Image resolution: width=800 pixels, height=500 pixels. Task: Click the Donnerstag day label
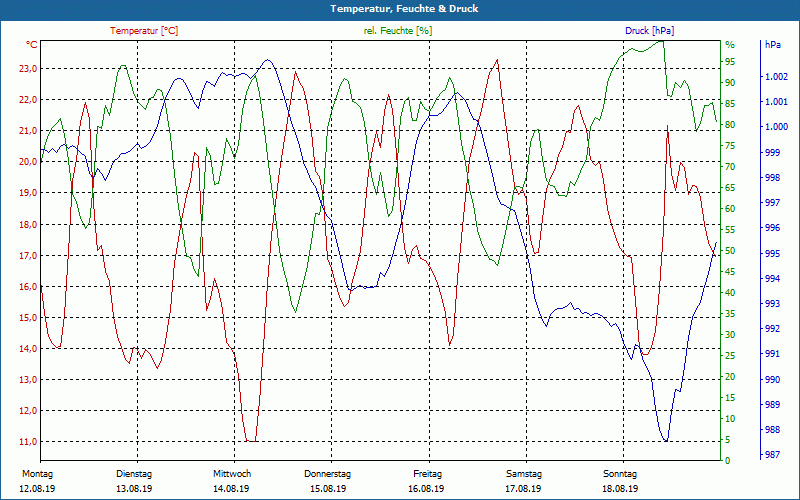tap(328, 474)
